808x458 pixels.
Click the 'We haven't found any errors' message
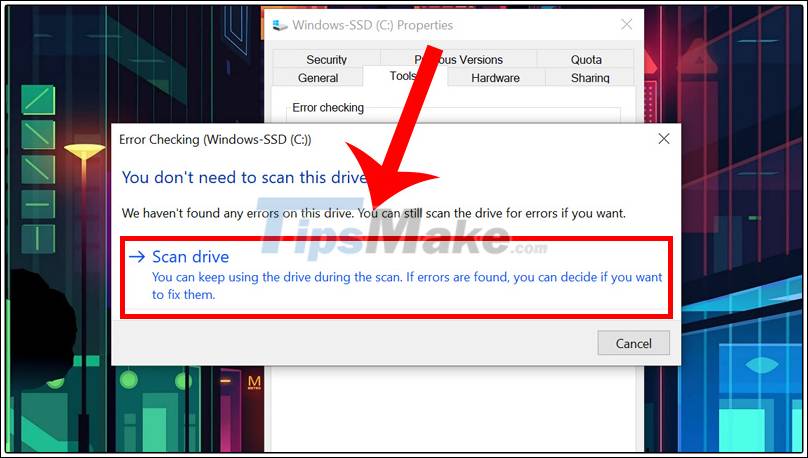[374, 213]
